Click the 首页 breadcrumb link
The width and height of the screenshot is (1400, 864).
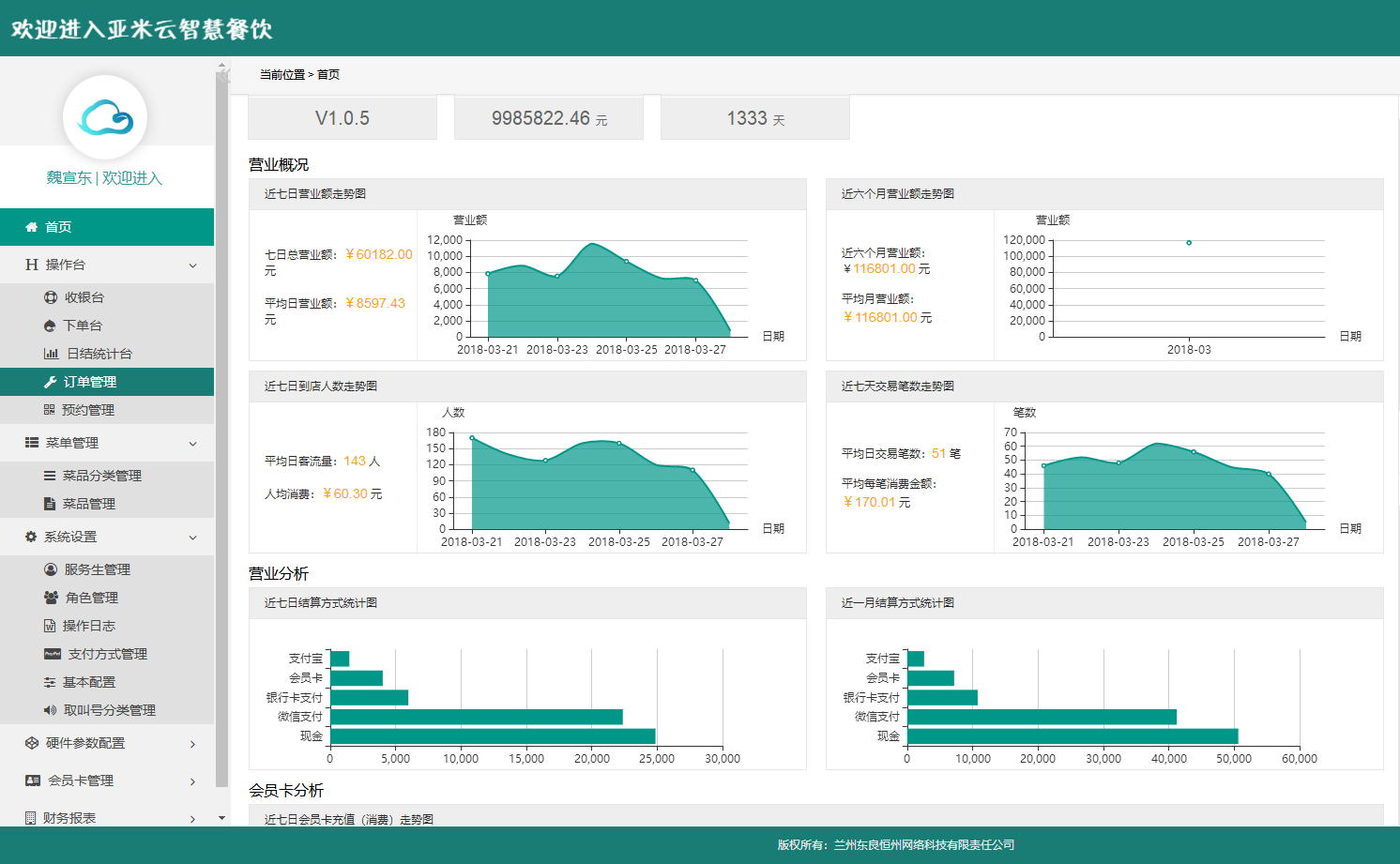click(x=328, y=75)
